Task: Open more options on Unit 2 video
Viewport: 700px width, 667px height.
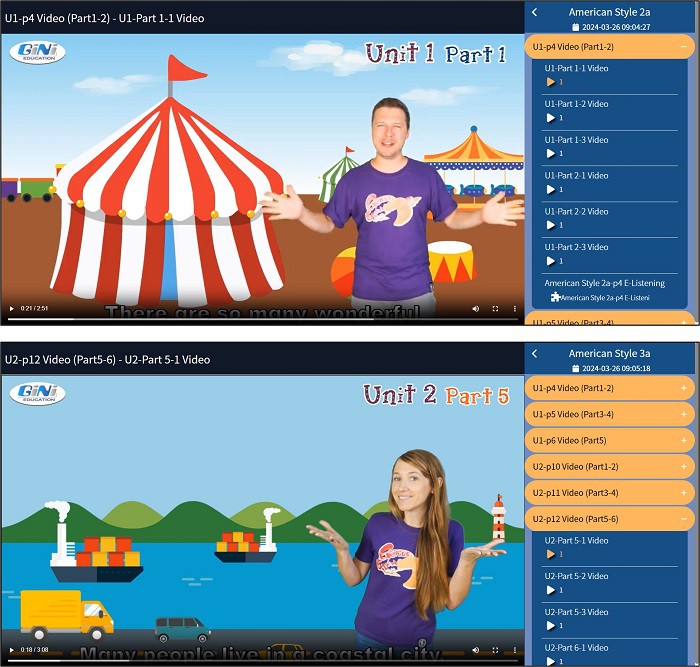Action: (x=515, y=651)
